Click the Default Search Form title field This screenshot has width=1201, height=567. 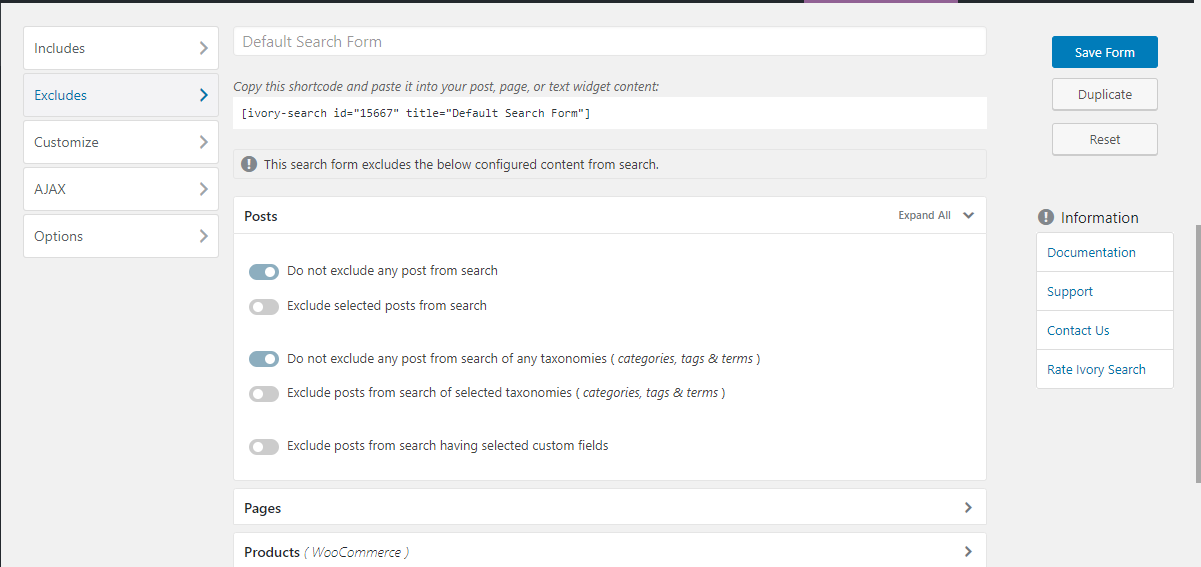pyautogui.click(x=609, y=42)
